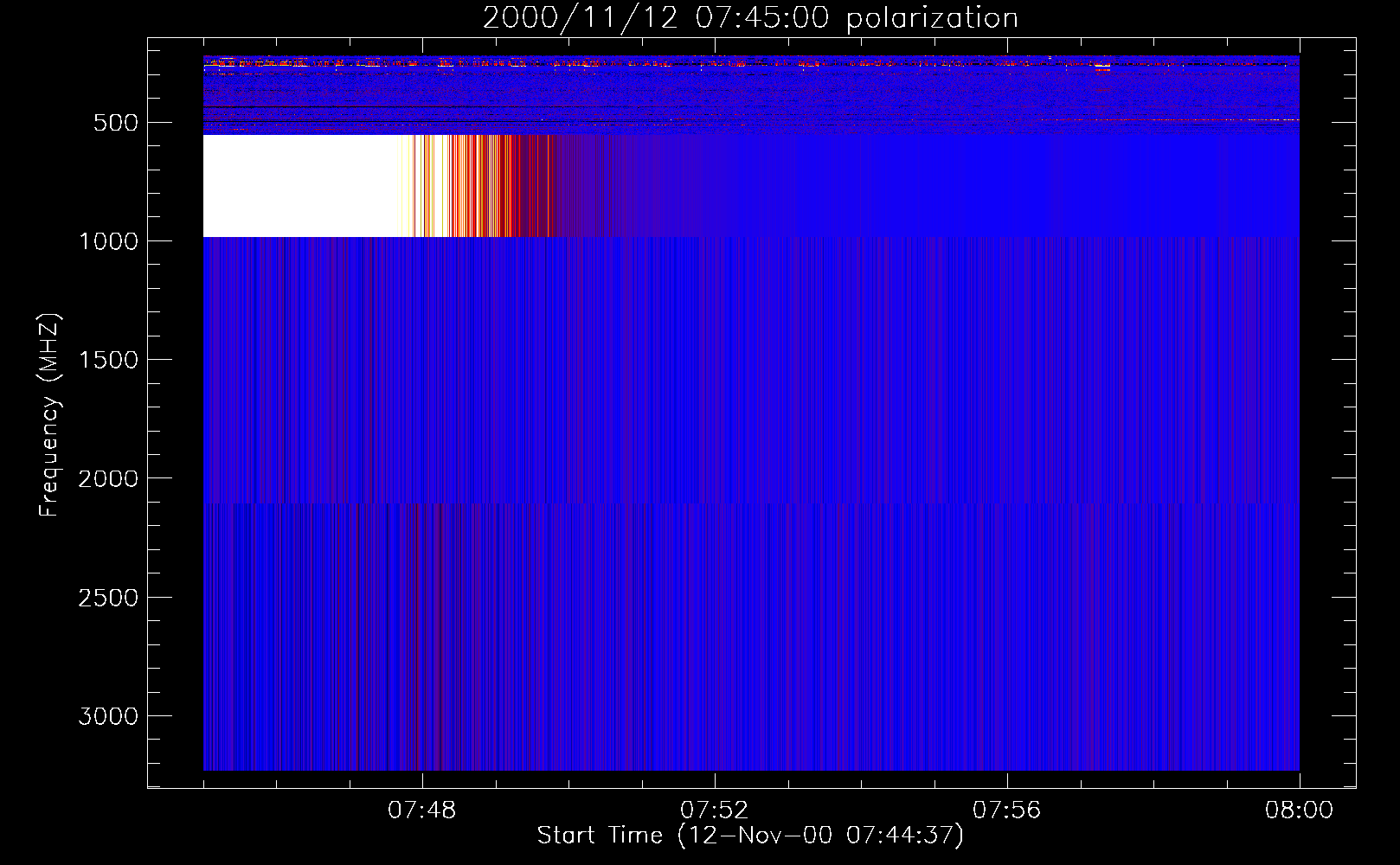Click the 1000 frequency tick label

(x=108, y=241)
